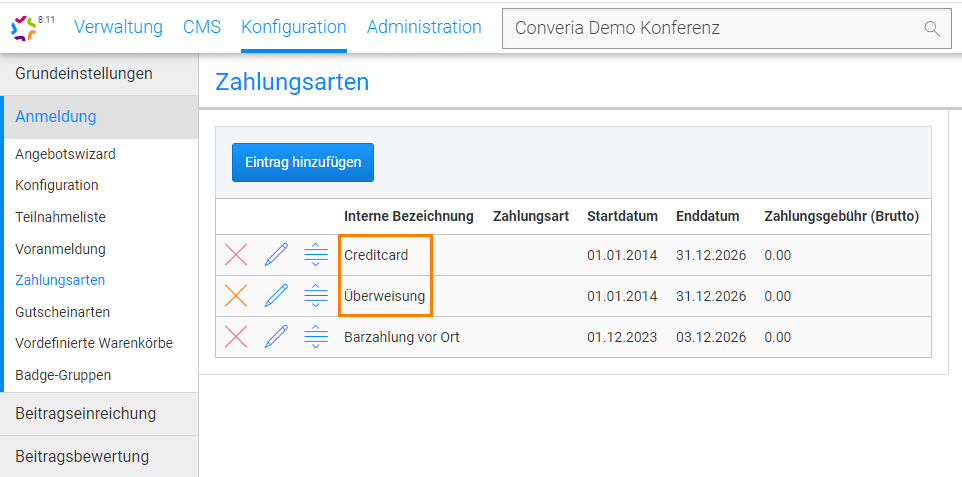
Task: Edit the Creditcard entry with pencil icon
Action: click(x=276, y=255)
